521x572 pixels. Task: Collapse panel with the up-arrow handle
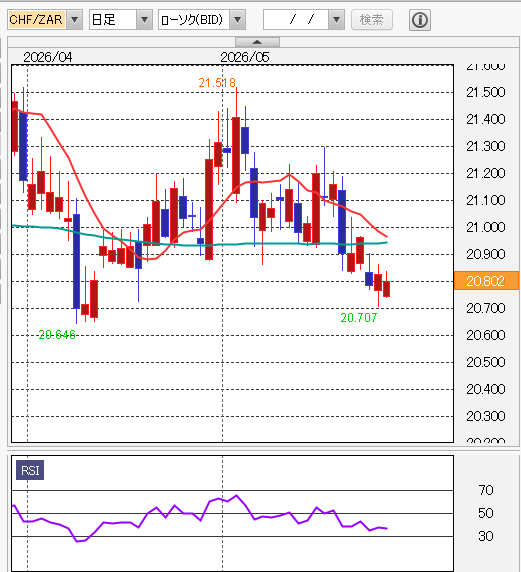257,42
